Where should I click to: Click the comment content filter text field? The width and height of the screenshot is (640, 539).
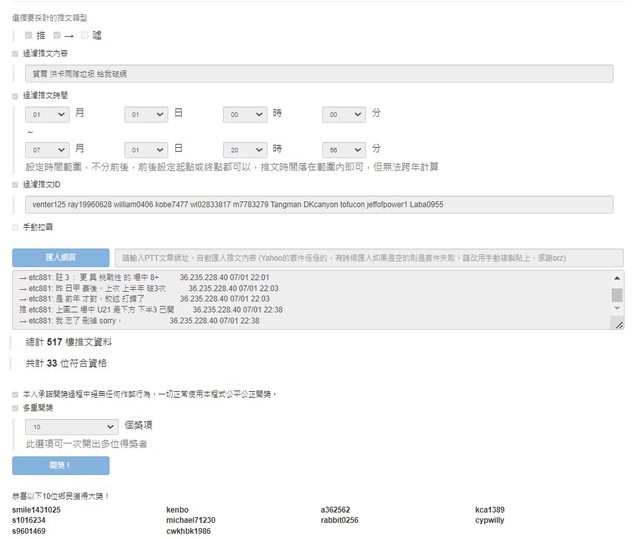coord(318,74)
